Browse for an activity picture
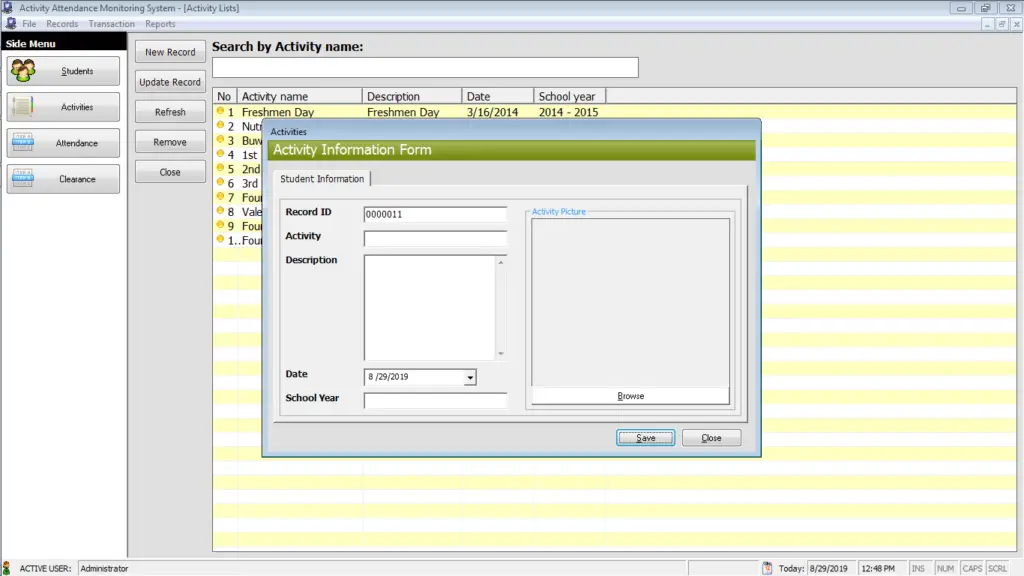 [x=629, y=395]
